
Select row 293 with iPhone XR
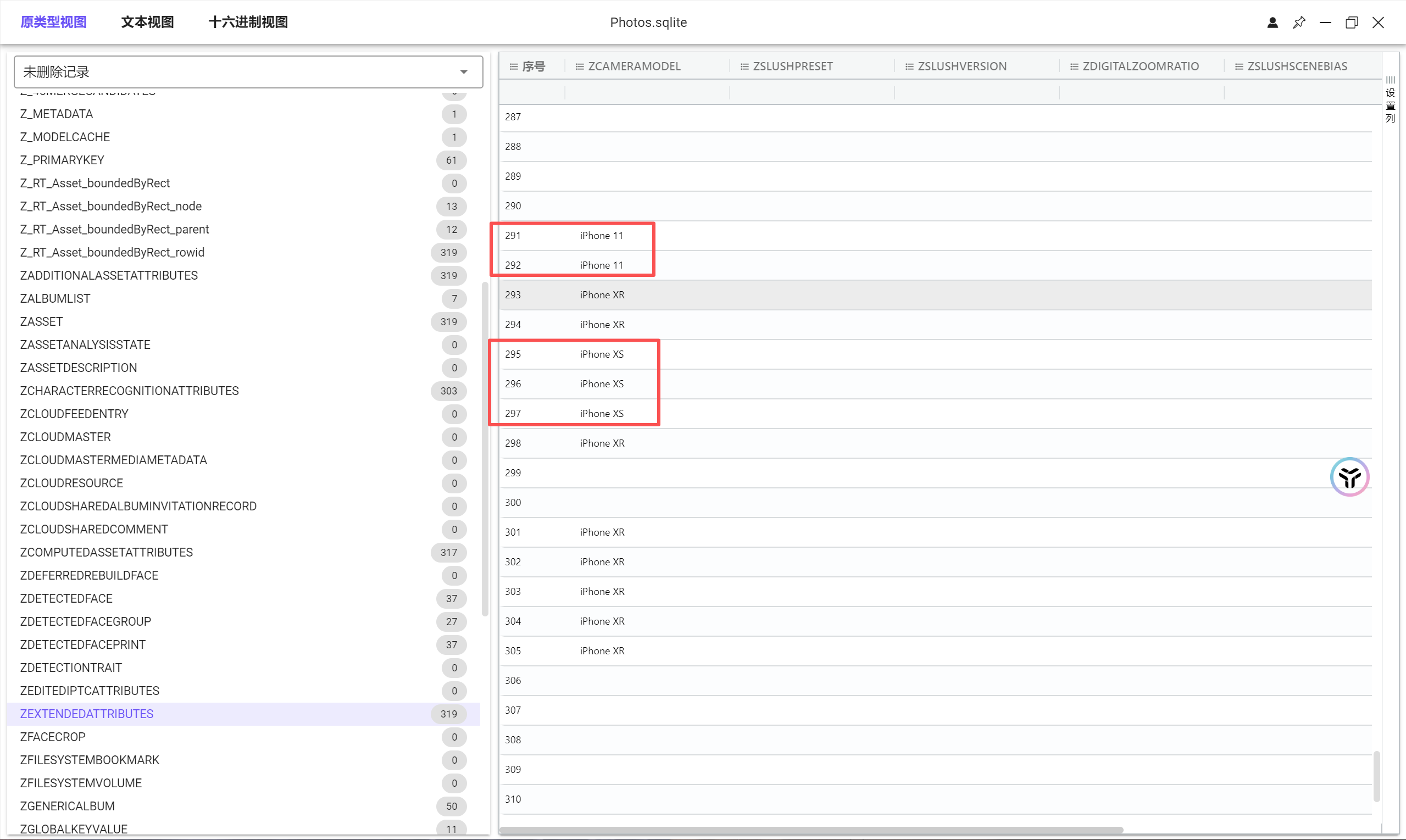coord(602,295)
